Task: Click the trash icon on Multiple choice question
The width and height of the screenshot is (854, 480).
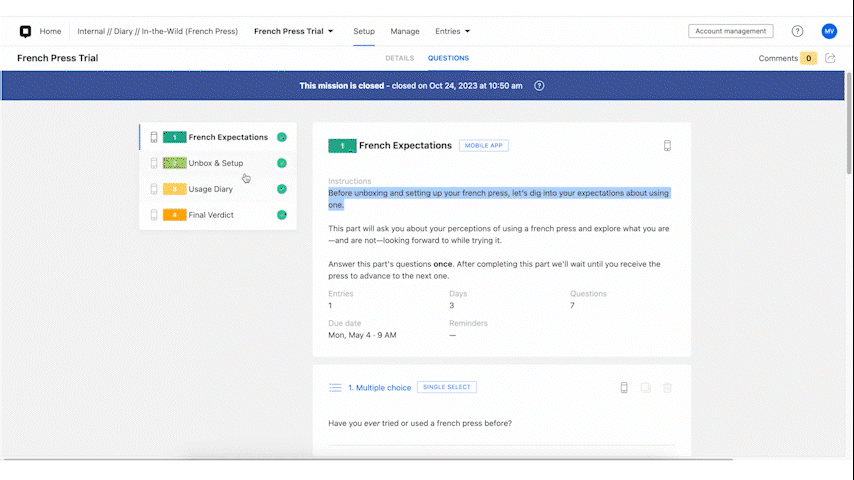Action: pyautogui.click(x=667, y=388)
